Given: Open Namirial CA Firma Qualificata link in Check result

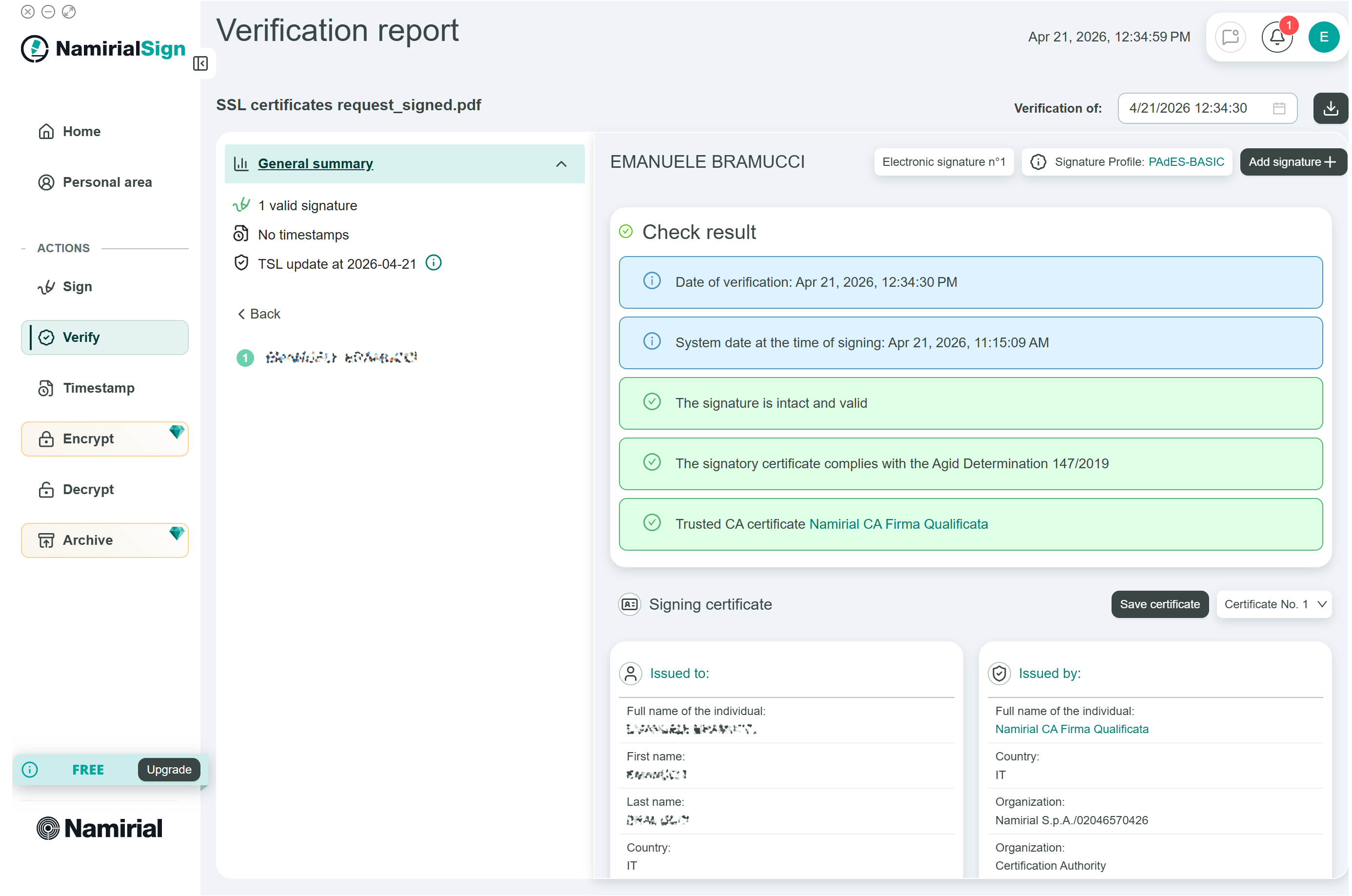Looking at the screenshot, I should [900, 524].
